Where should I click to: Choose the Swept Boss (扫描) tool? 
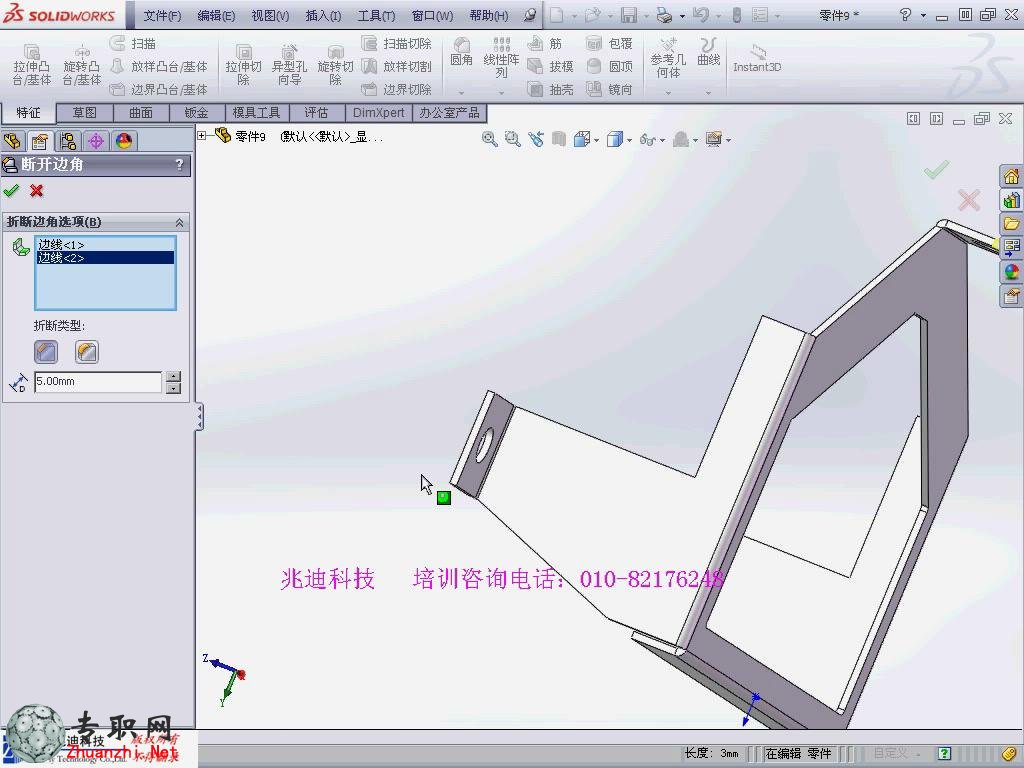click(x=133, y=44)
